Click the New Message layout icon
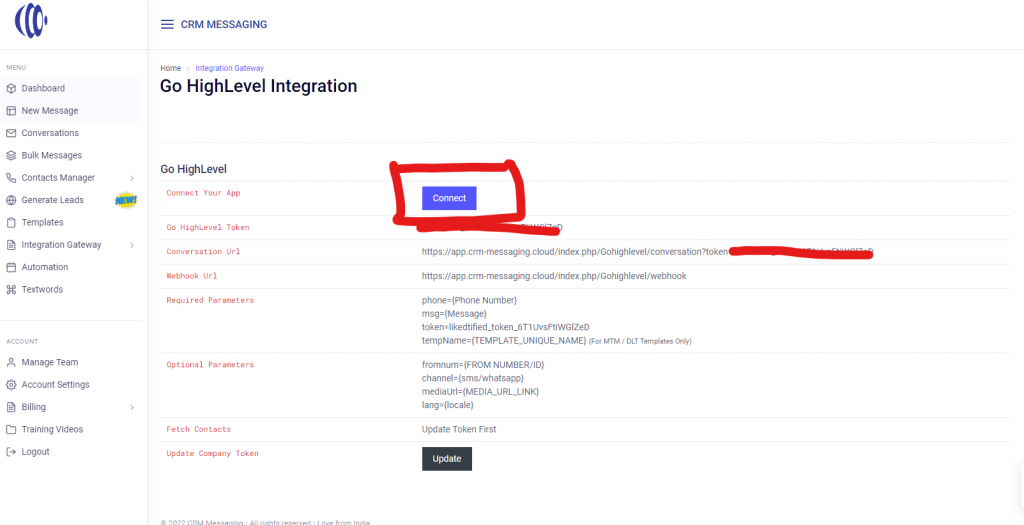Screen dimensions: 1024x525 pos(10,111)
